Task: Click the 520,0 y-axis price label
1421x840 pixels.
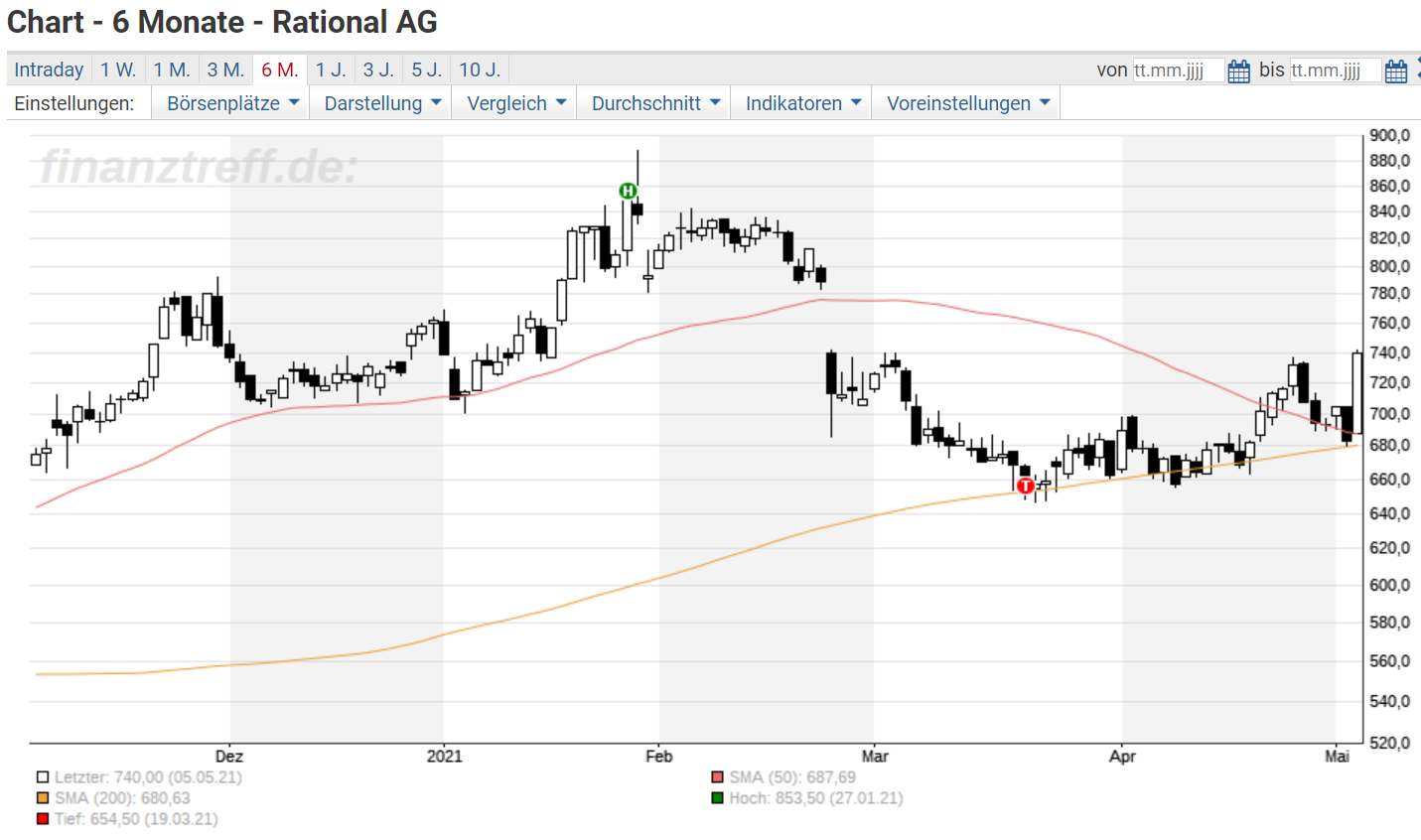Action: click(x=1389, y=743)
